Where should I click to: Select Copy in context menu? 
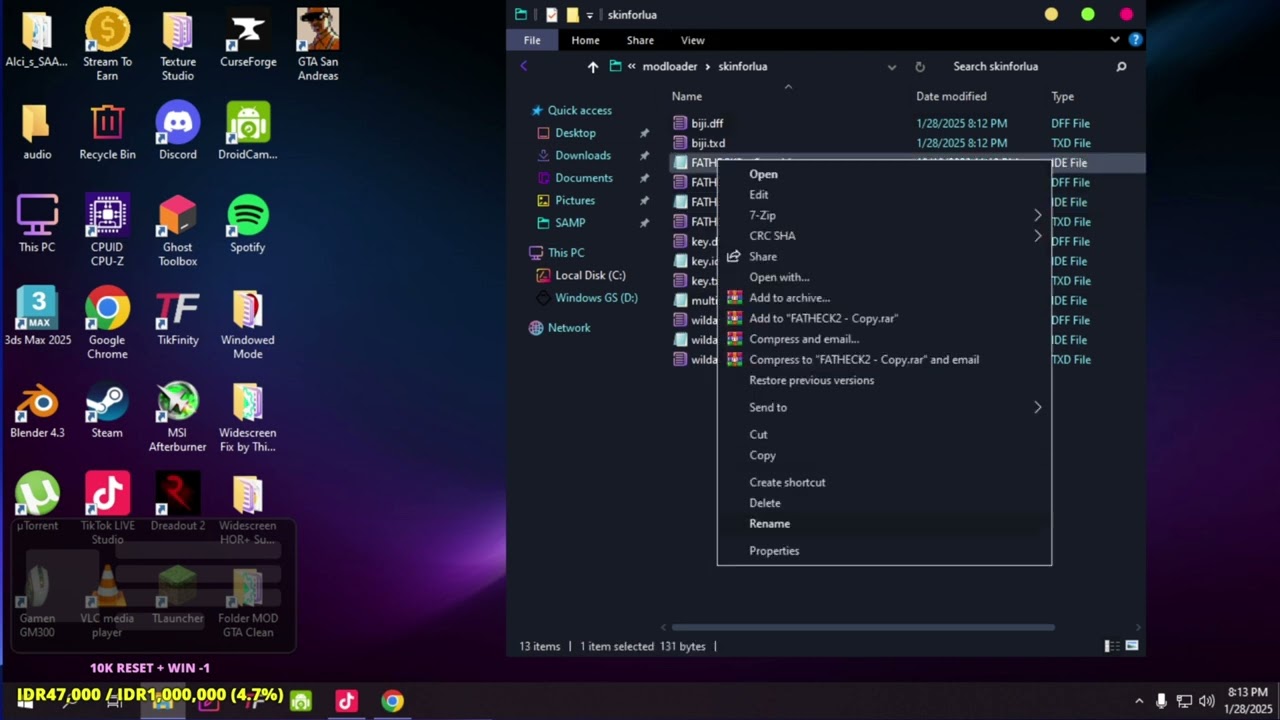point(884,455)
